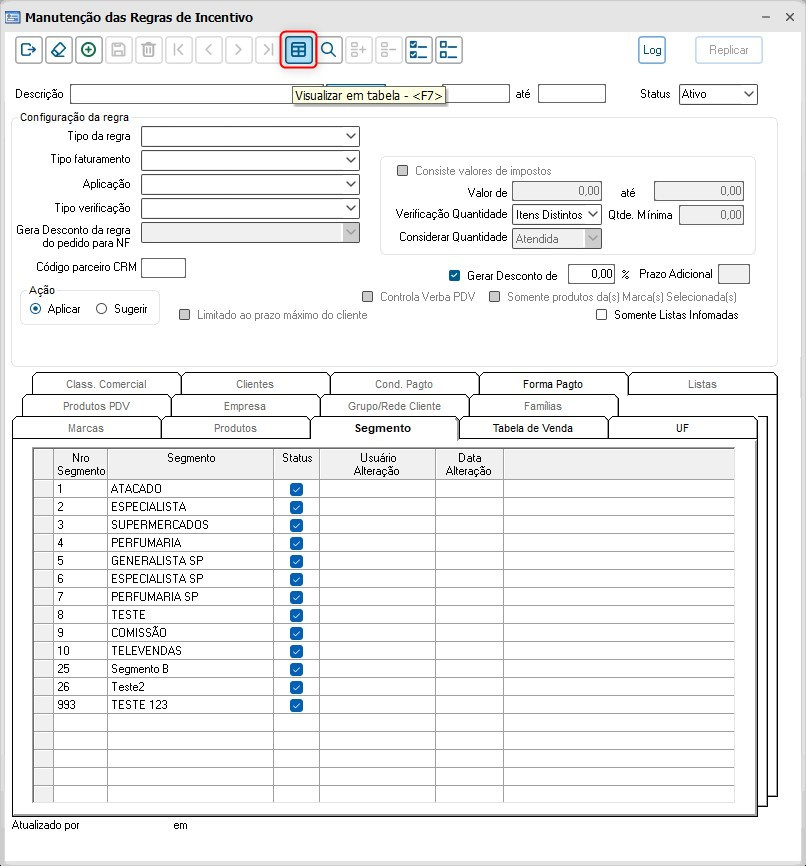The height and width of the screenshot is (866, 806).
Task: Uncheck status for ATACADO segment
Action: pos(297,489)
